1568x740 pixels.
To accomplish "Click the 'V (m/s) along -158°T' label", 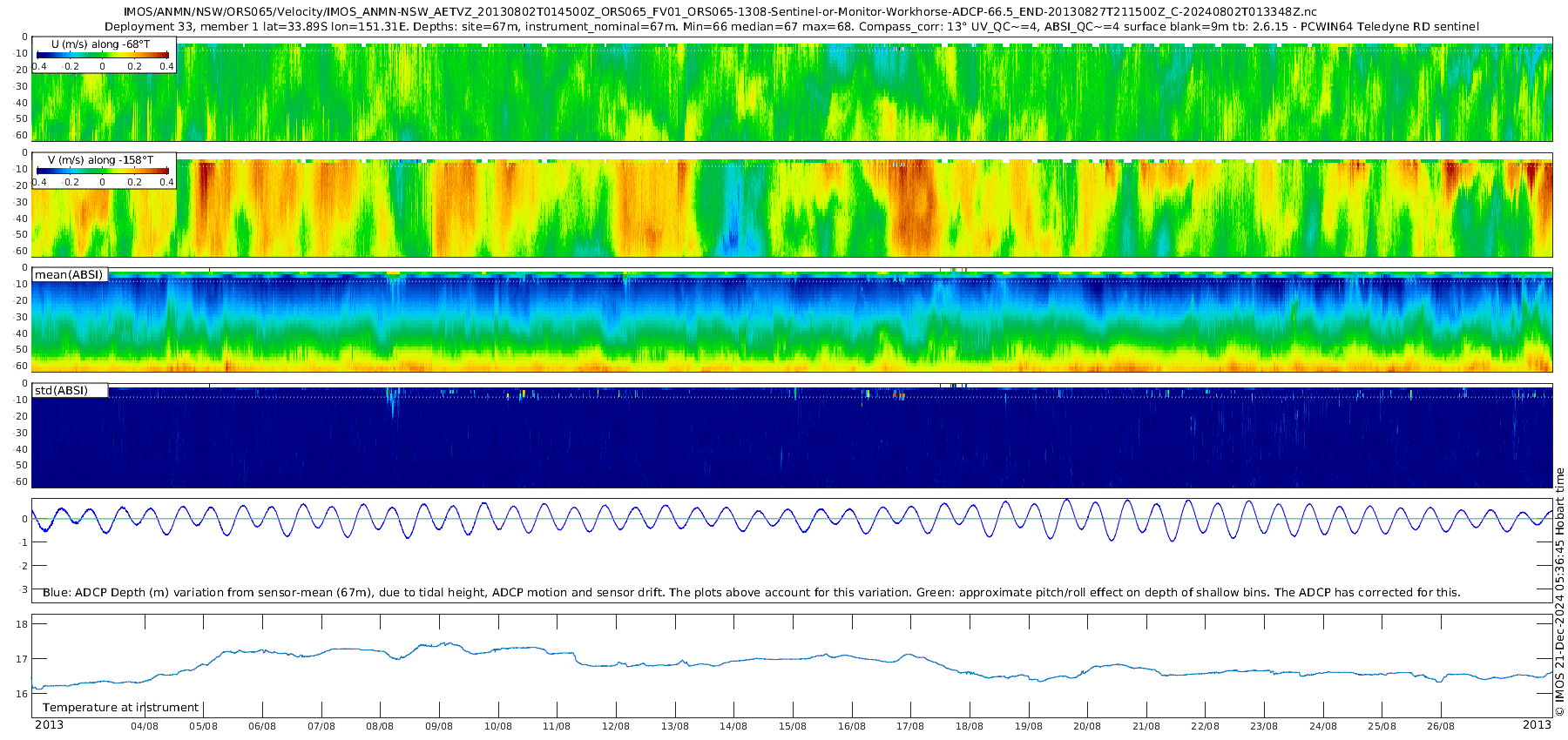I will [x=101, y=160].
